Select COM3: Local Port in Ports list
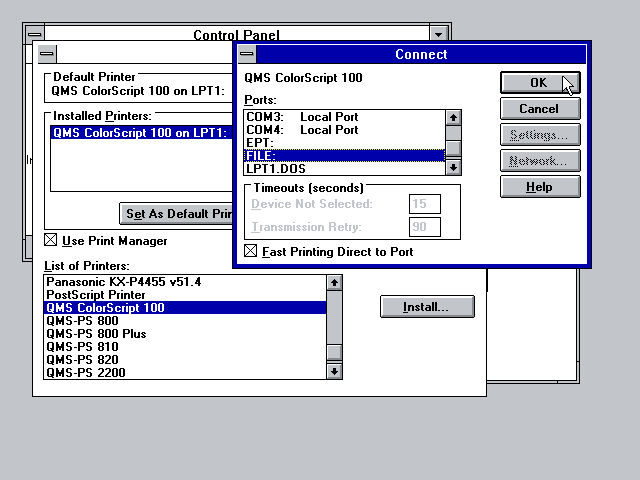Image resolution: width=640 pixels, height=480 pixels. [x=344, y=117]
